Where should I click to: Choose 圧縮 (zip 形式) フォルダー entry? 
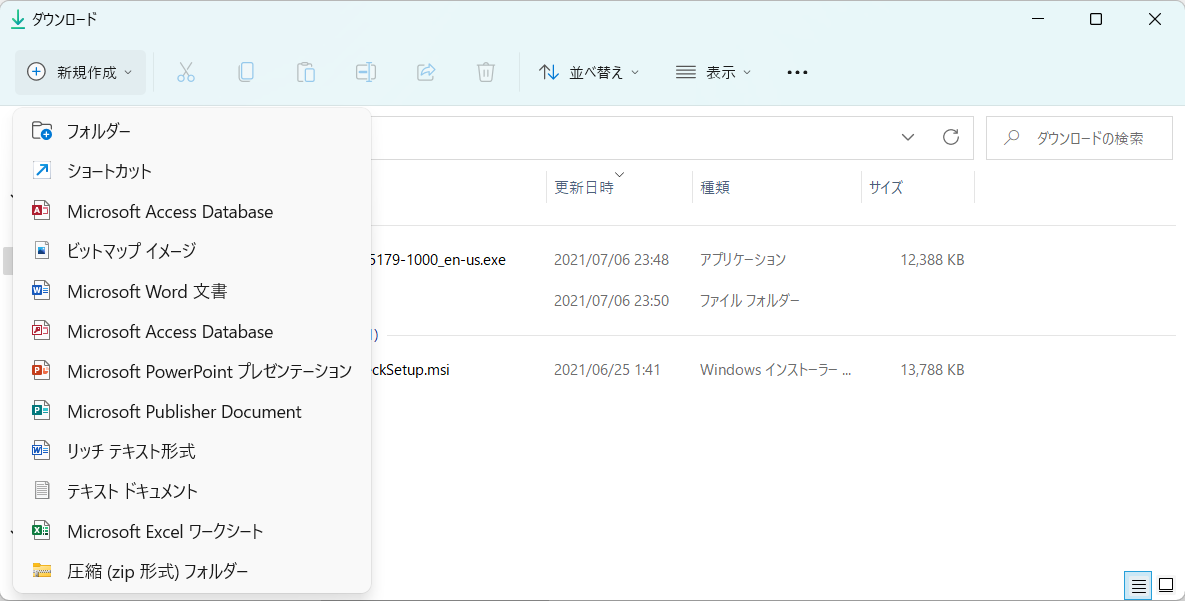tap(192, 571)
